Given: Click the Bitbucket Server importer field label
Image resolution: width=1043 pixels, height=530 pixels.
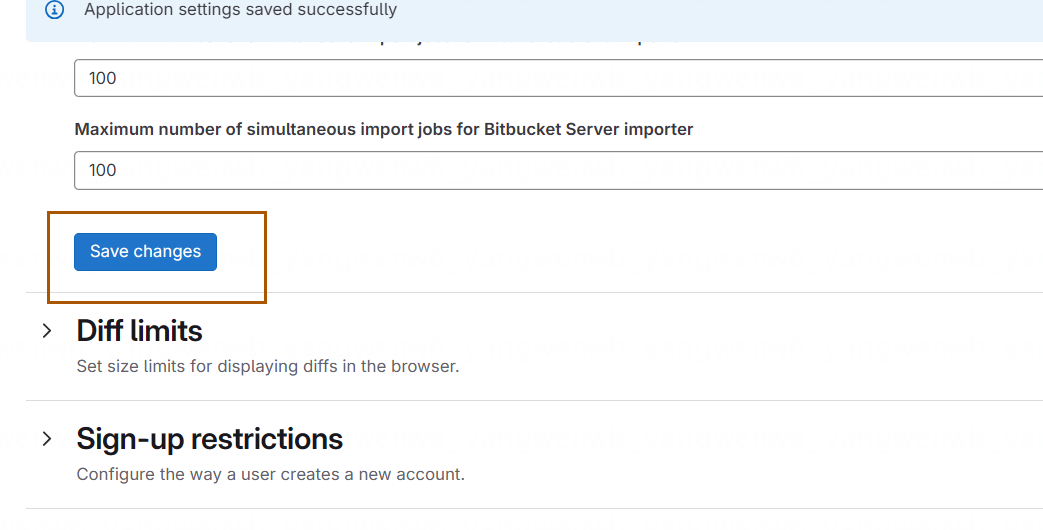Looking at the screenshot, I should (384, 129).
